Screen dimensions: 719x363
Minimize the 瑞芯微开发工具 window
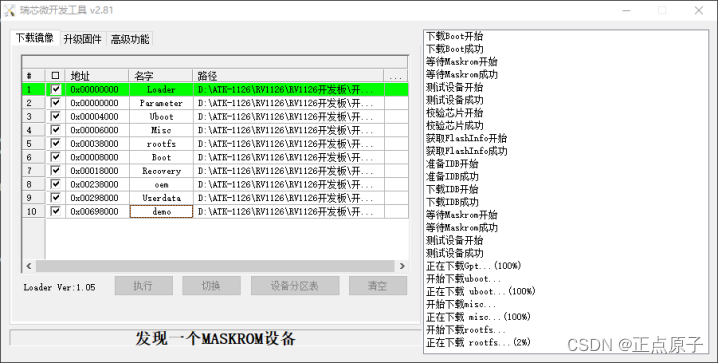[626, 11]
